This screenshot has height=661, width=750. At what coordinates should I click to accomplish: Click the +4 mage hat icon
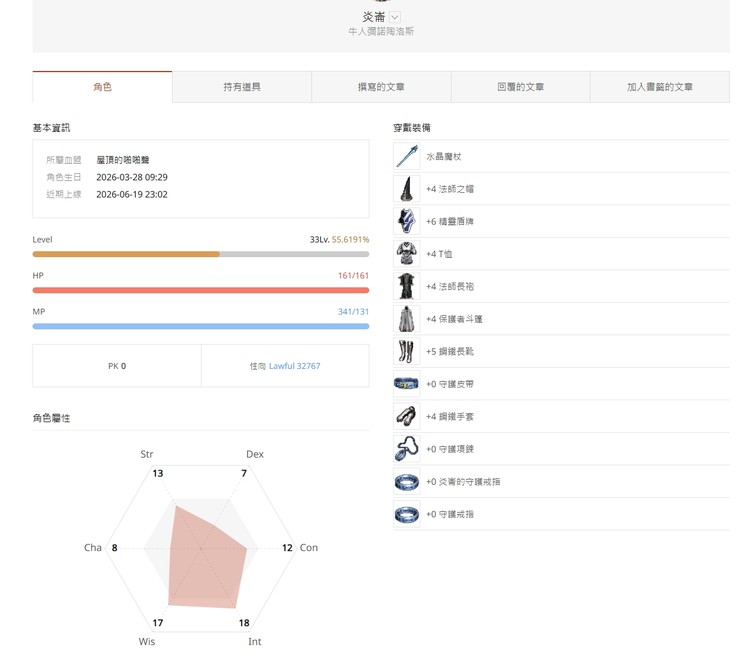pos(407,189)
